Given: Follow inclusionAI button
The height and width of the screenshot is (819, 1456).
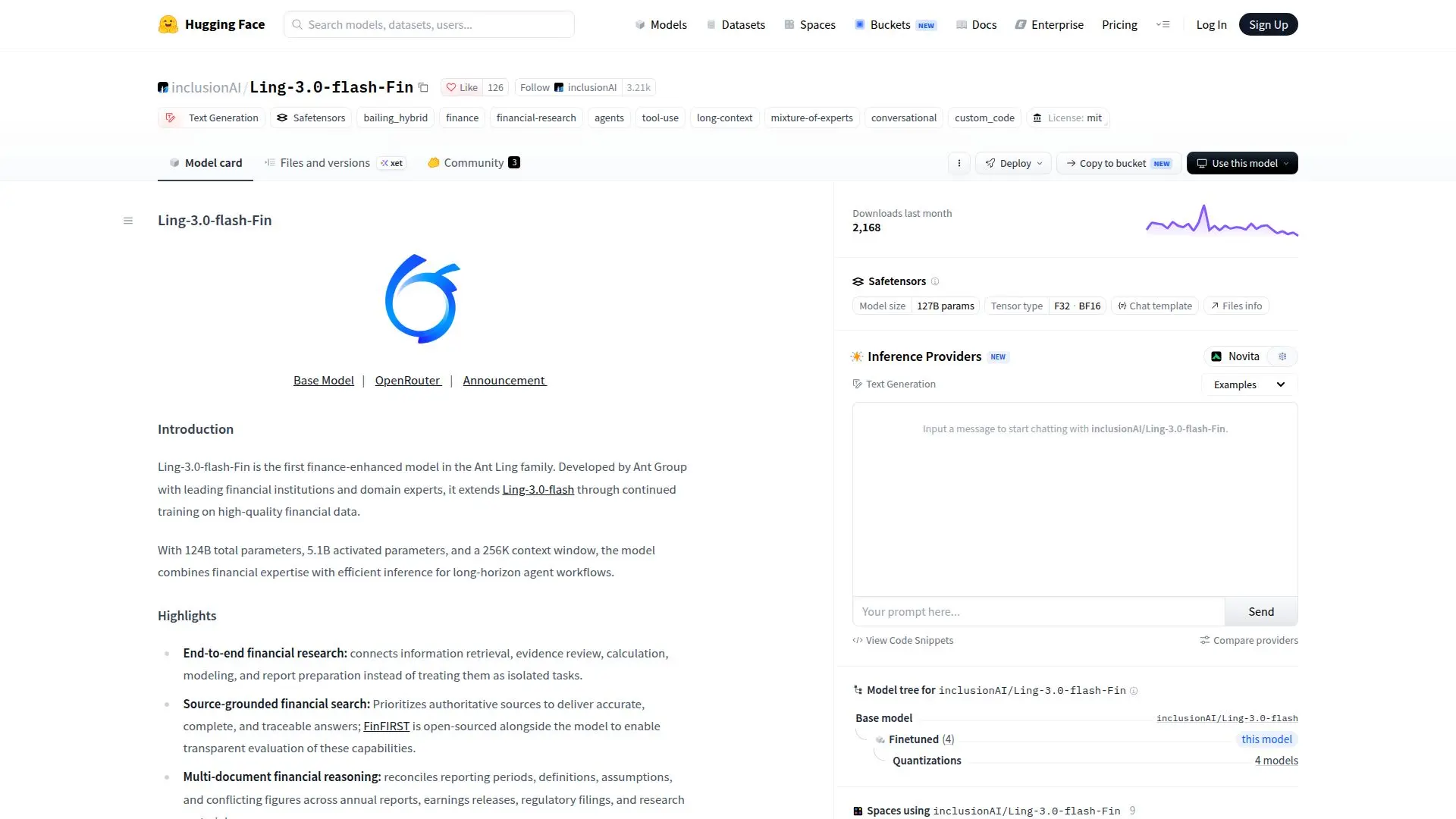Looking at the screenshot, I should tap(568, 87).
